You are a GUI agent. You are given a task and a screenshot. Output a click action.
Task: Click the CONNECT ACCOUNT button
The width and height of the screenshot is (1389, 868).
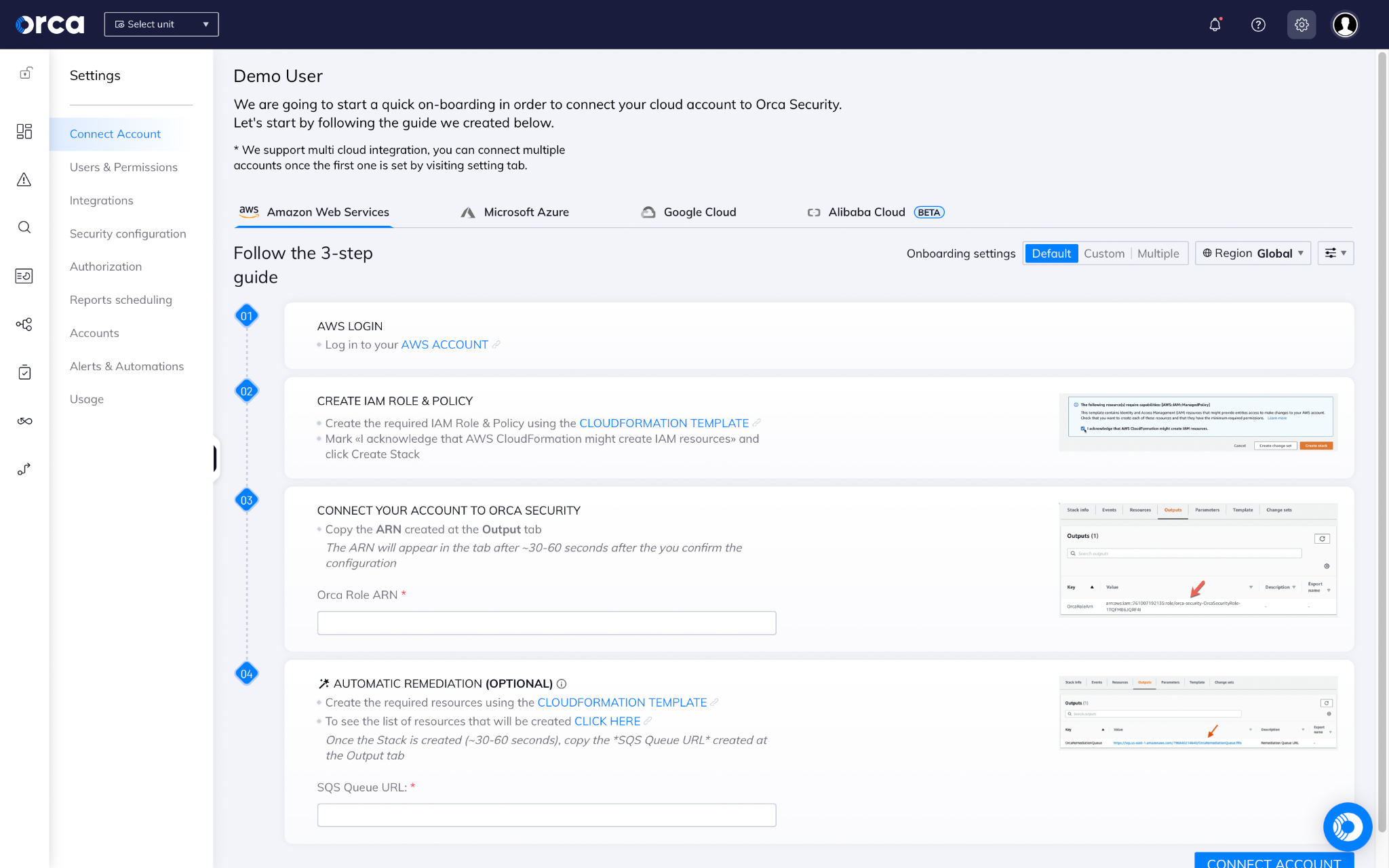1274,860
